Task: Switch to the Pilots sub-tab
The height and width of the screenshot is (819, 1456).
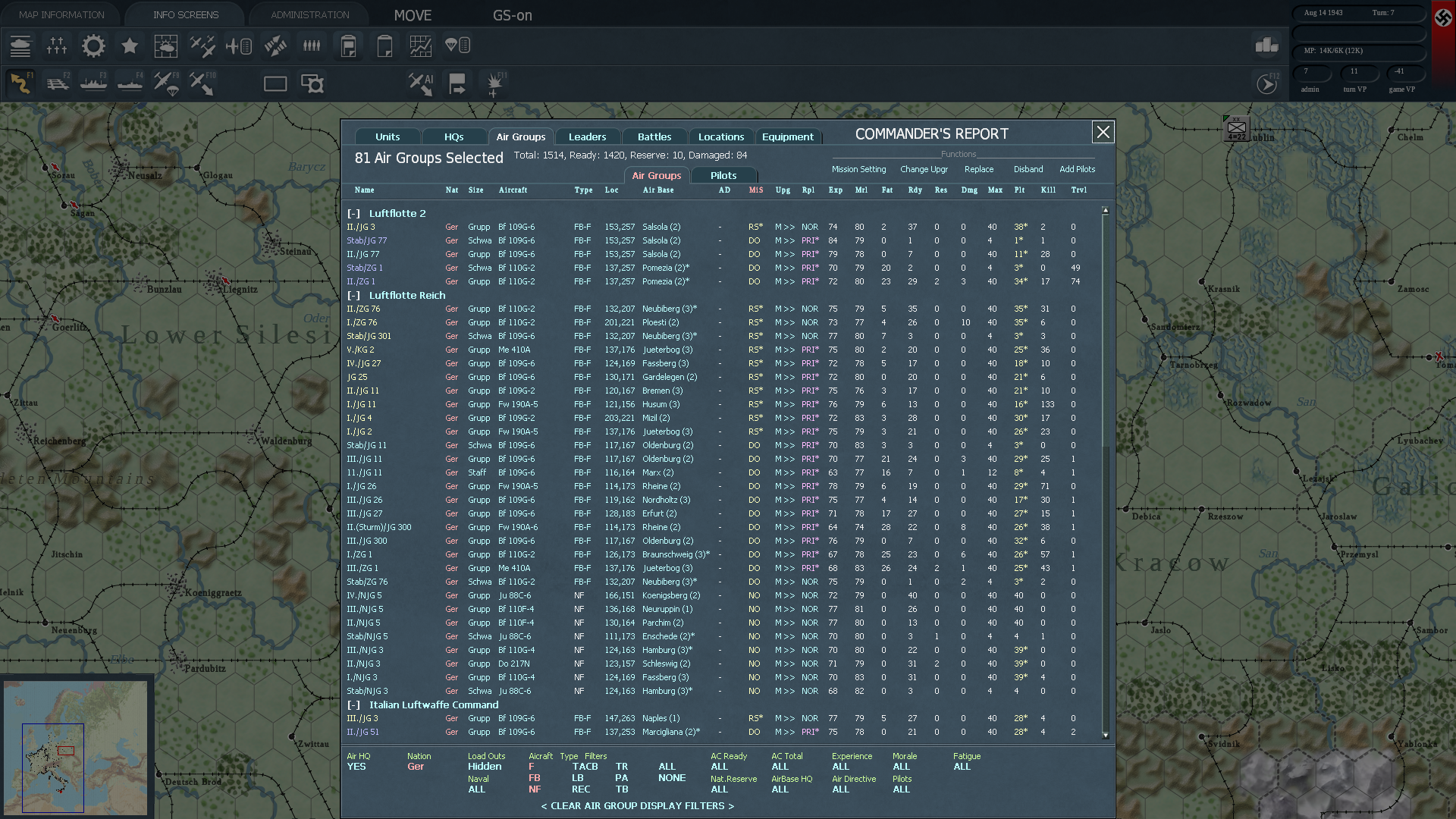Action: pyautogui.click(x=723, y=175)
